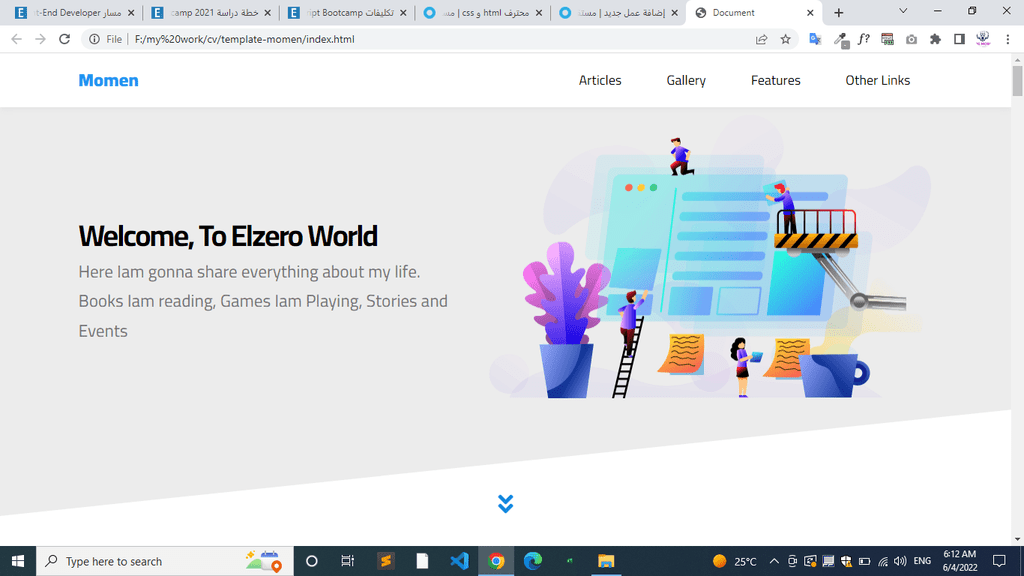View site information icon beside File

point(95,39)
